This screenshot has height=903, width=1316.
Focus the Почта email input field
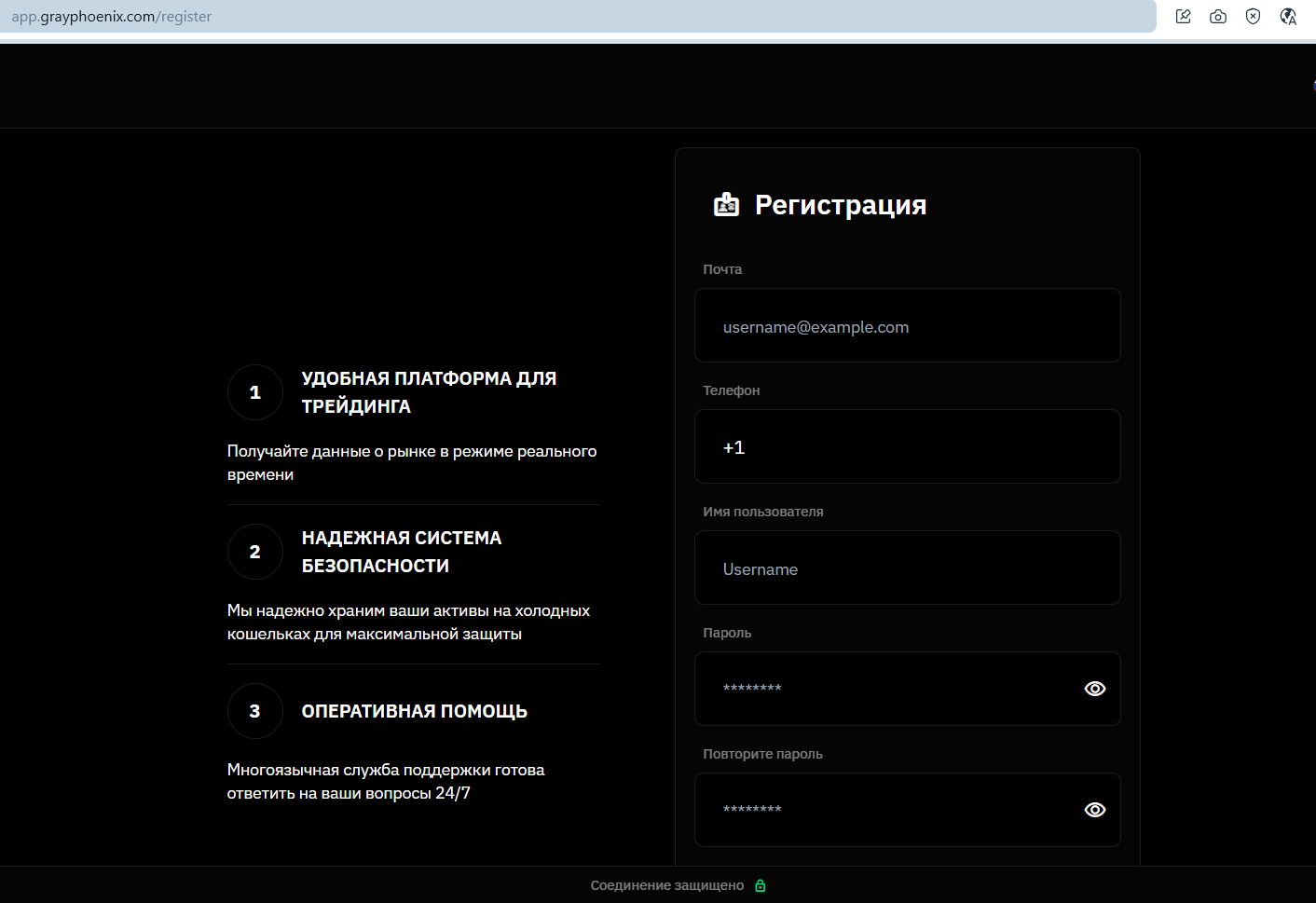(x=907, y=326)
